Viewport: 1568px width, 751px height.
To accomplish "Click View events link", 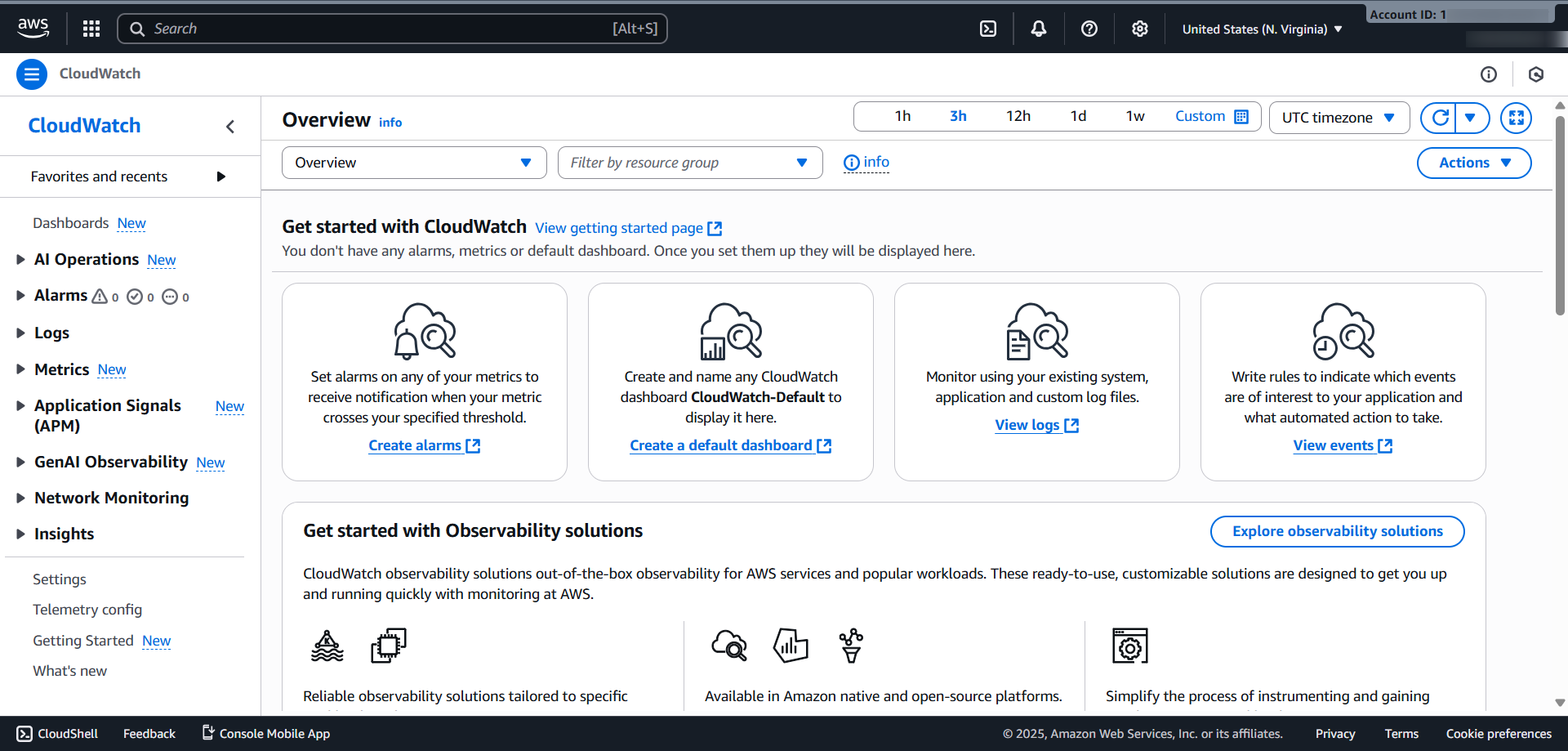I will click(x=1343, y=445).
